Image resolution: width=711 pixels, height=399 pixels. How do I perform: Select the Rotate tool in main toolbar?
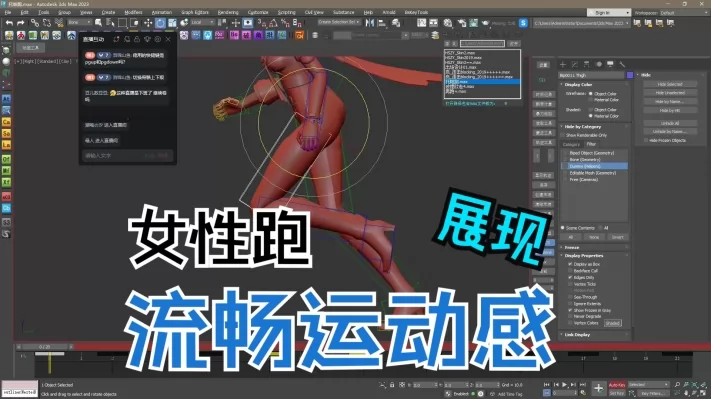click(161, 23)
